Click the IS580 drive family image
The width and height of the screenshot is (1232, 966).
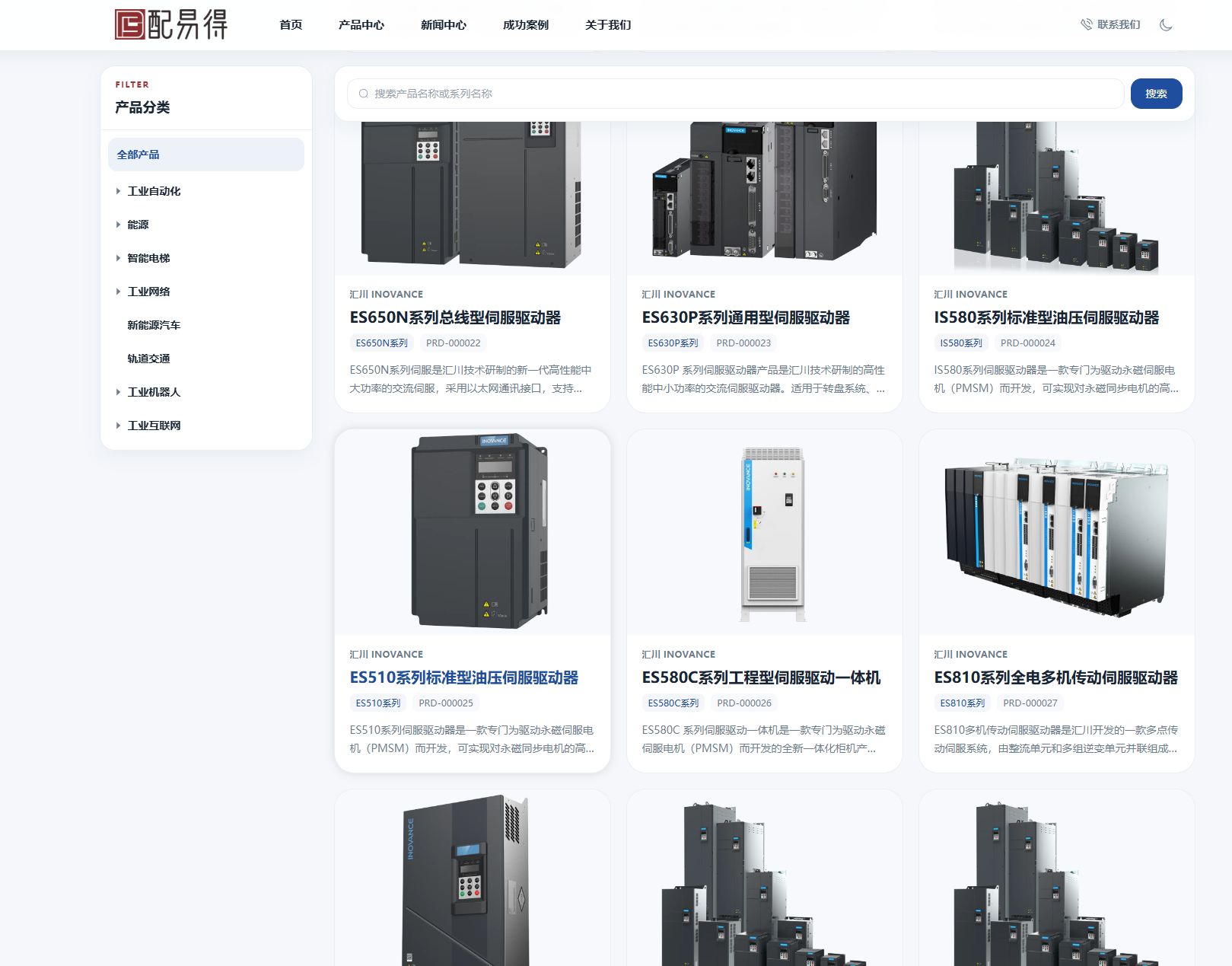tap(1057, 198)
